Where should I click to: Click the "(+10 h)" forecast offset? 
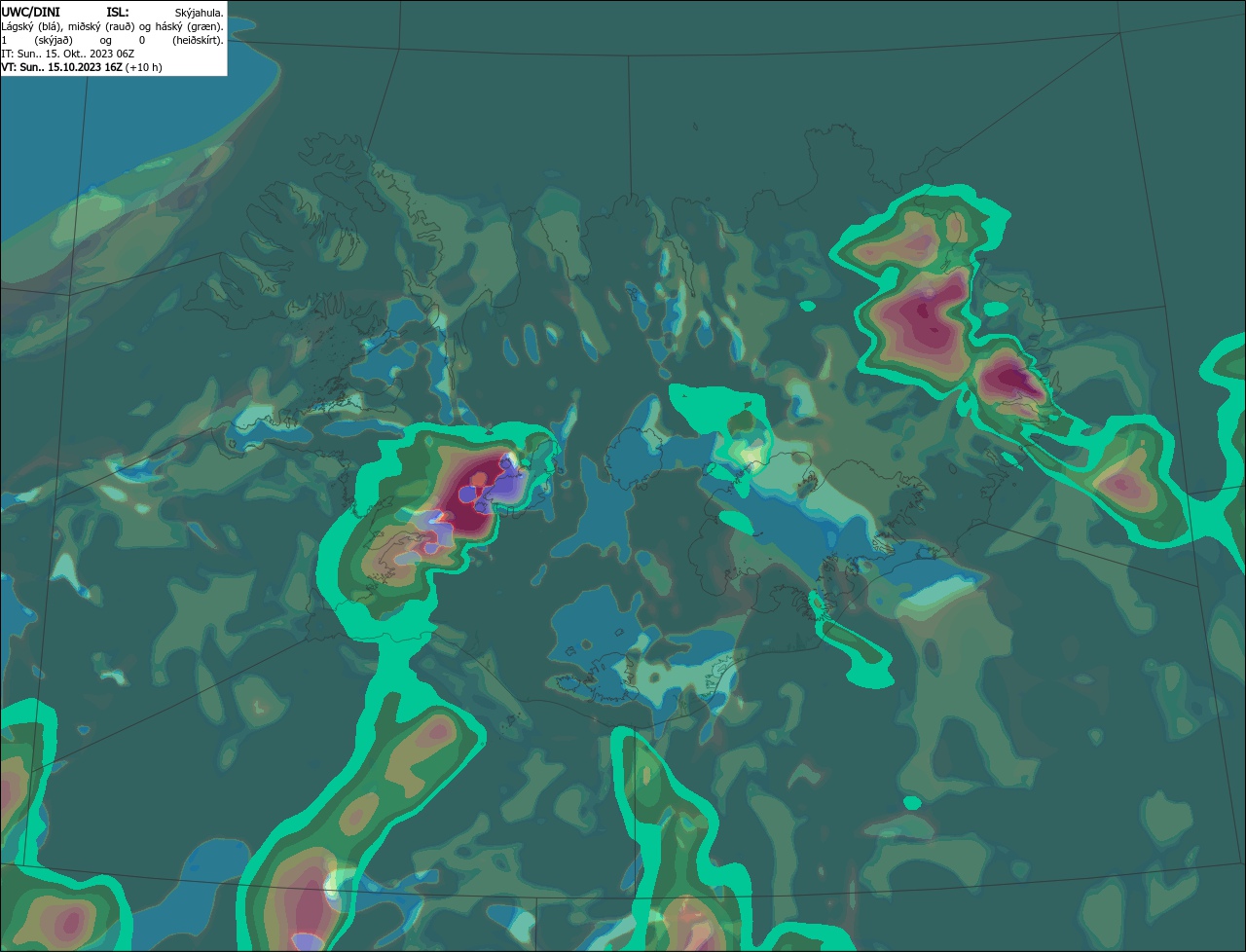click(x=143, y=68)
